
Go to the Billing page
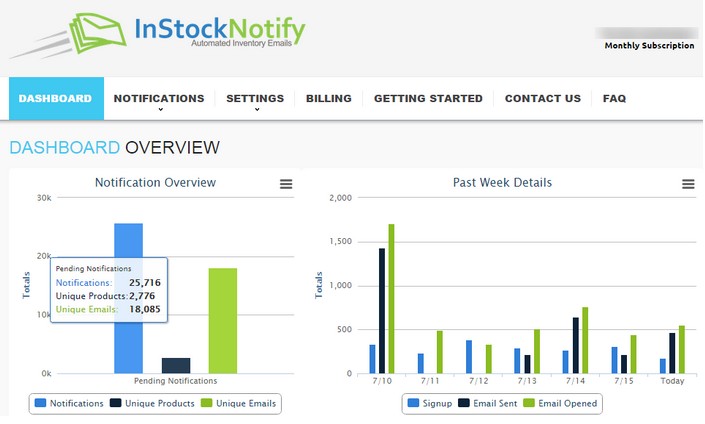click(328, 99)
